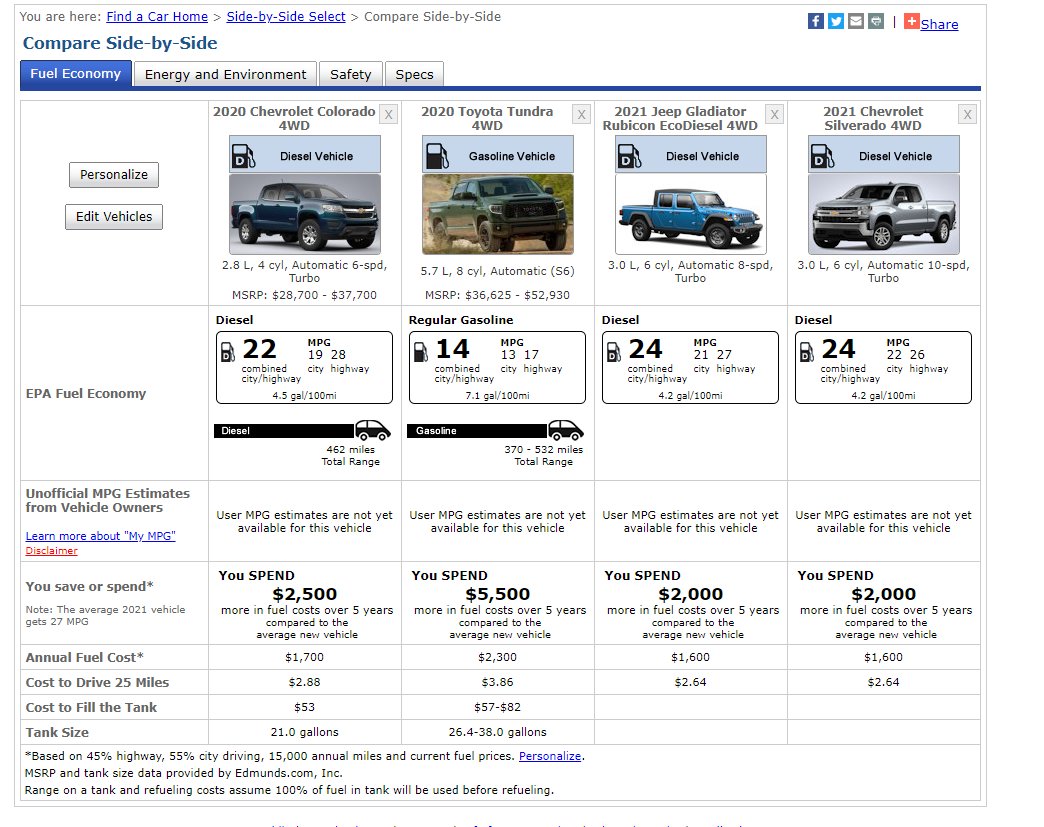Click 462 miles Total Range text

point(351,455)
